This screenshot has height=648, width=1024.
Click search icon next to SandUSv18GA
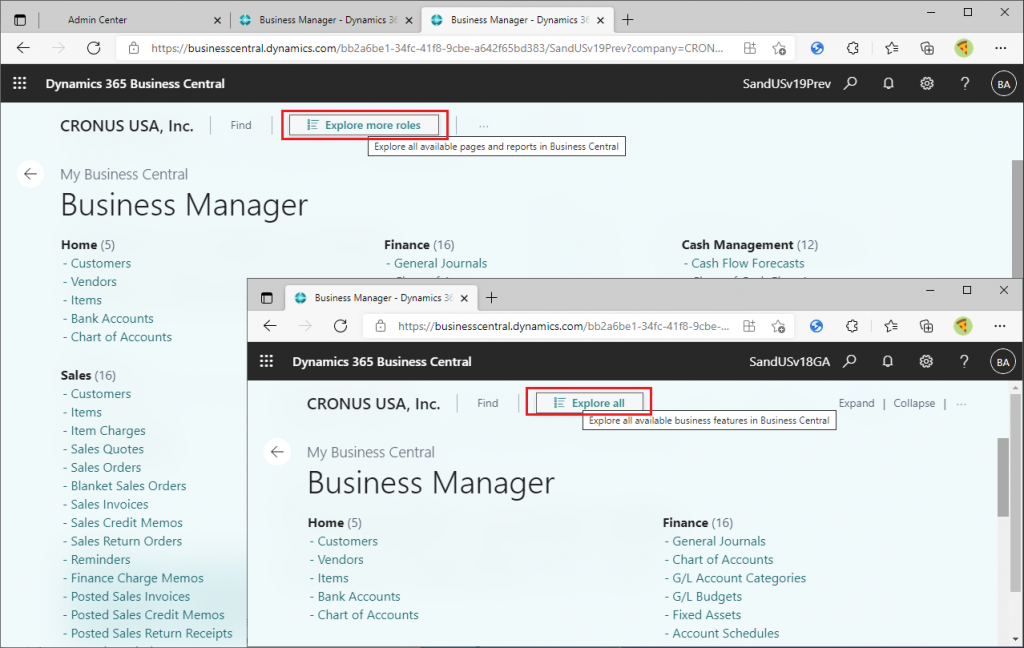tap(850, 361)
